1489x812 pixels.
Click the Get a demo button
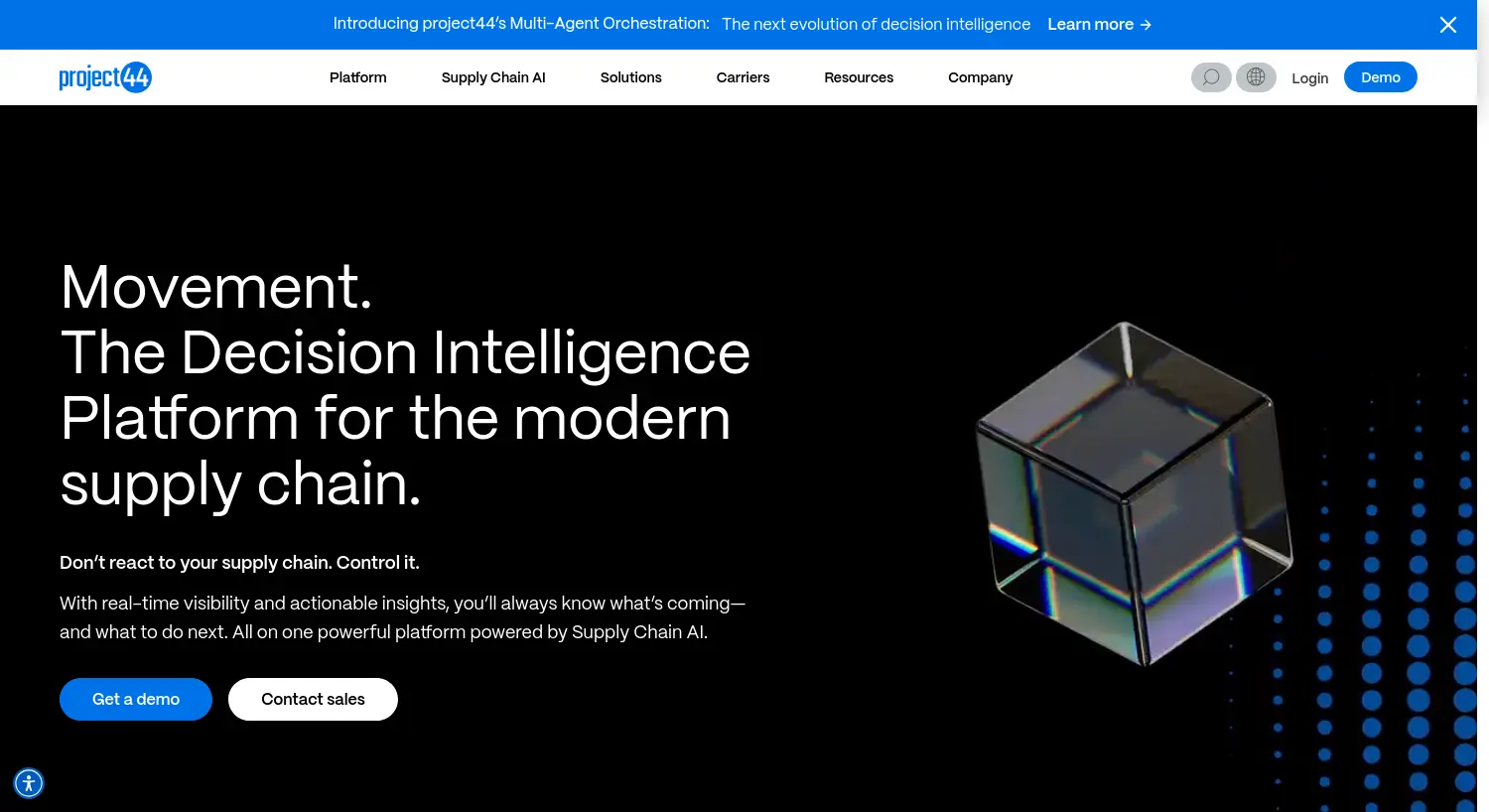pos(136,700)
